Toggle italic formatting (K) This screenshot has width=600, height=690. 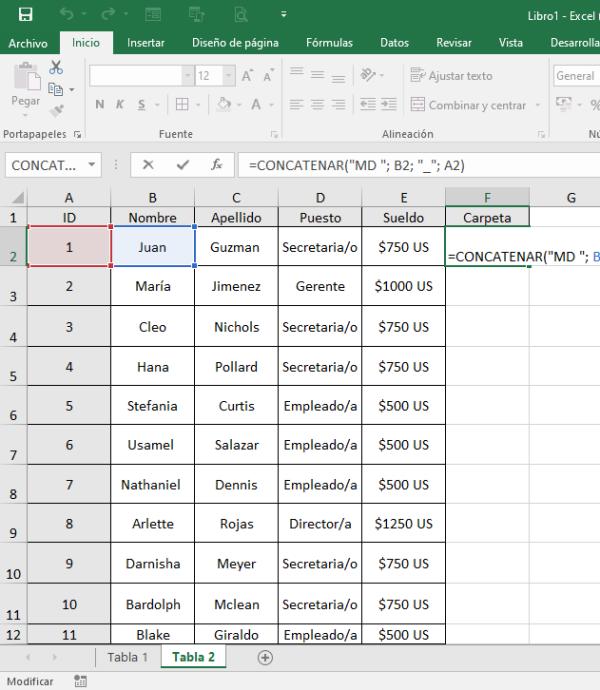(x=120, y=105)
